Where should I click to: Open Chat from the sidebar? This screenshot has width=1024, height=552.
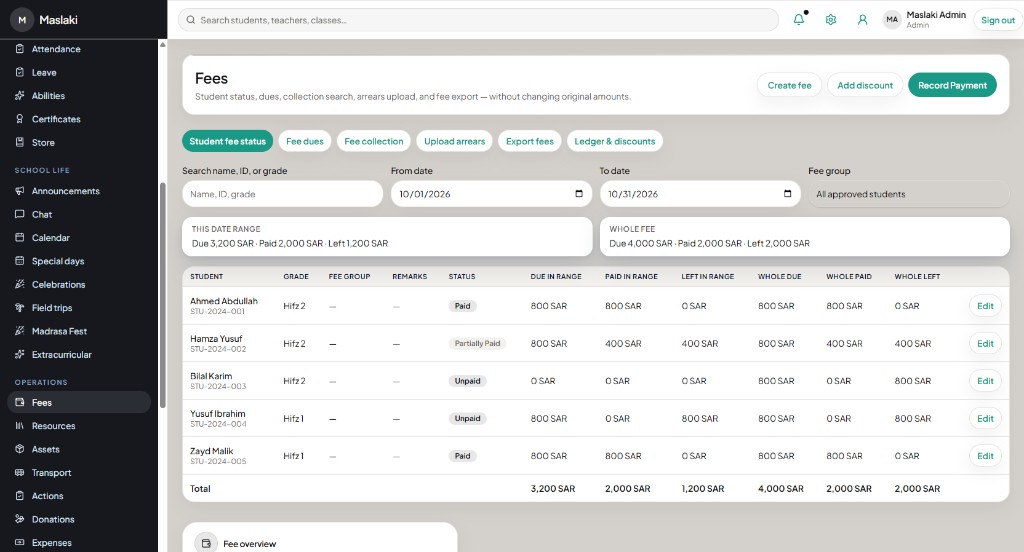(80, 214)
